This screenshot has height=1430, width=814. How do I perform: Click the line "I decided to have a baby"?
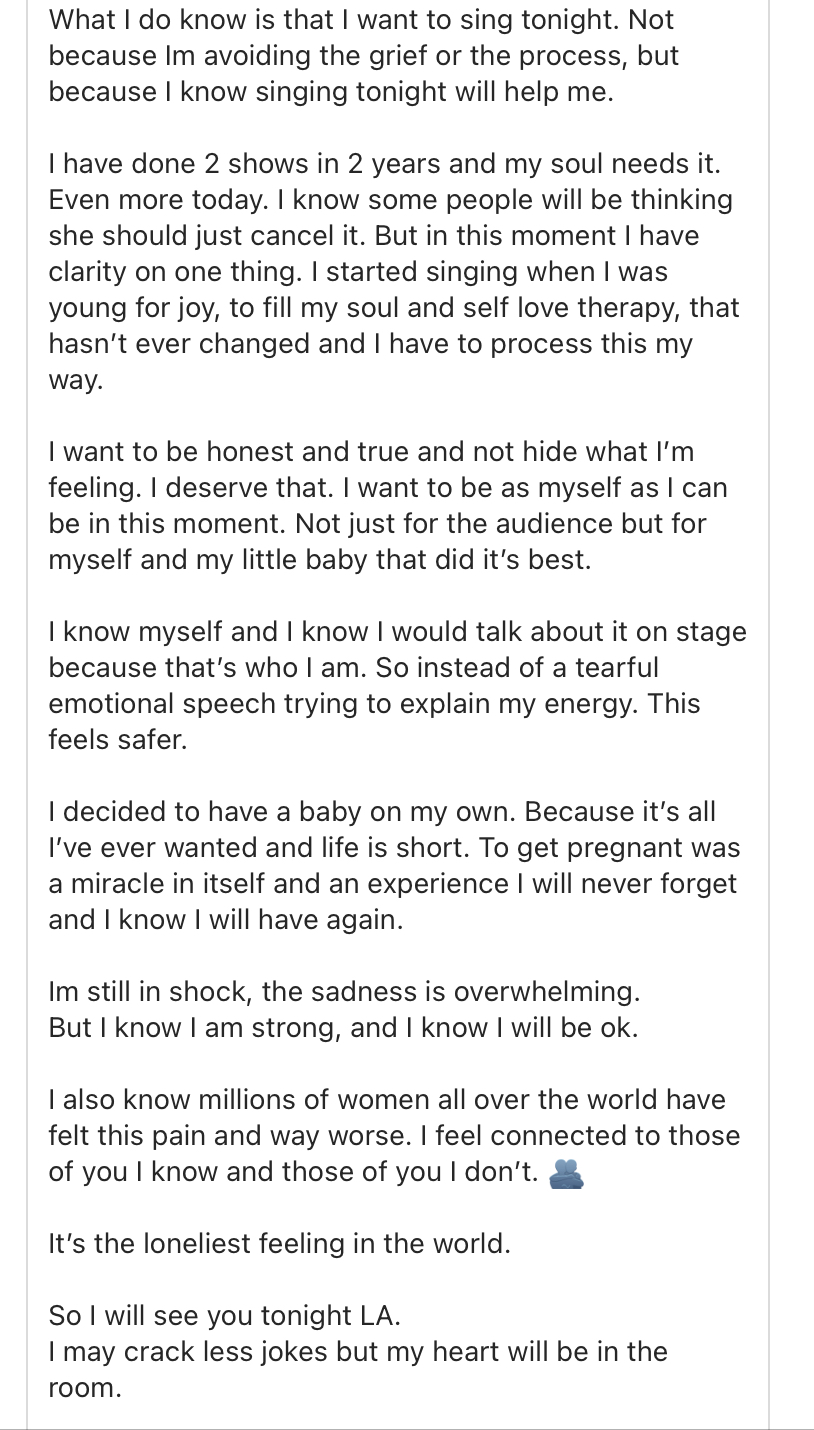(382, 812)
